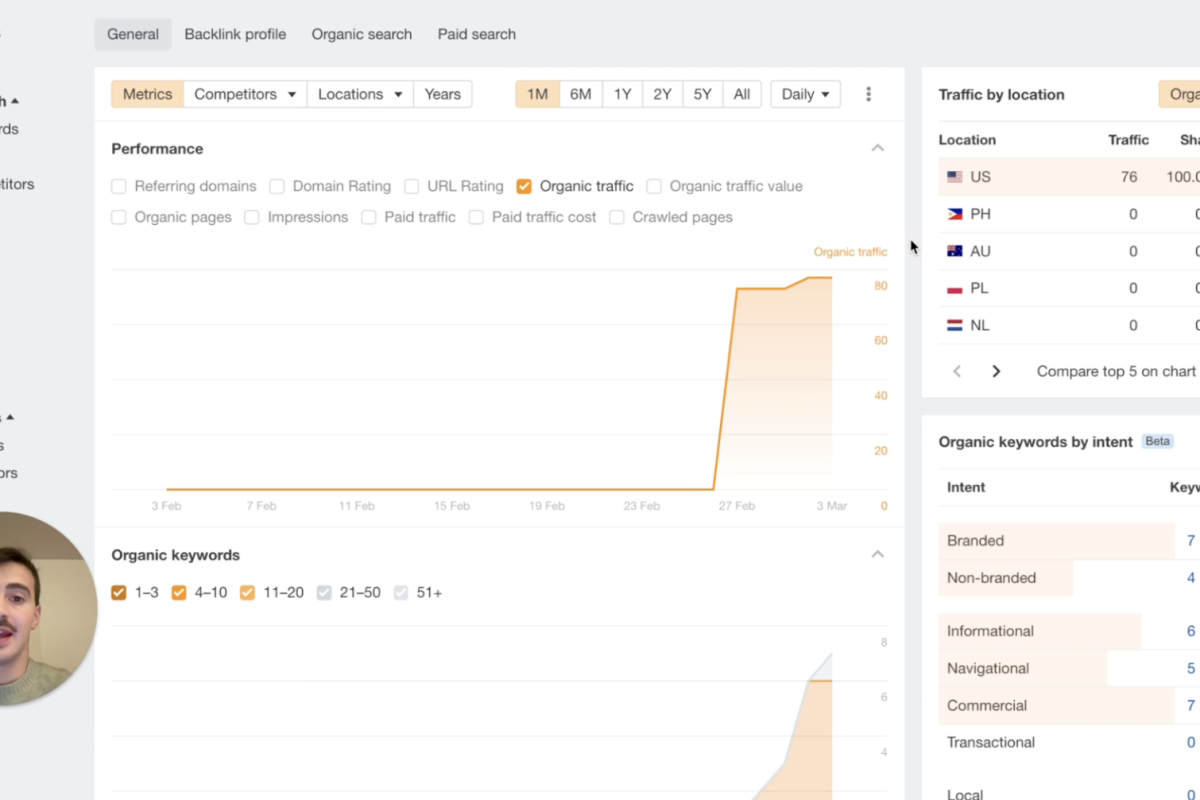Collapse the Performance section
This screenshot has height=800, width=1200.
click(x=877, y=148)
